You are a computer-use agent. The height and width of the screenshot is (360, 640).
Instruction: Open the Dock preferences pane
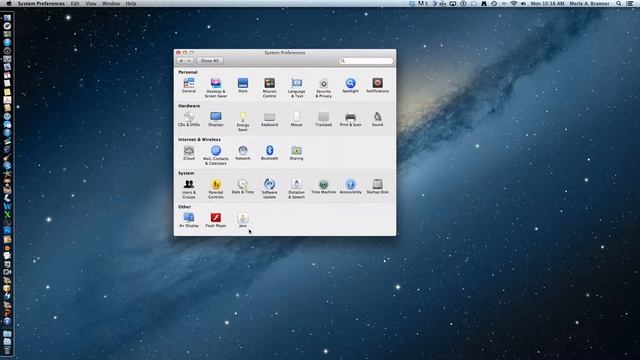point(243,86)
